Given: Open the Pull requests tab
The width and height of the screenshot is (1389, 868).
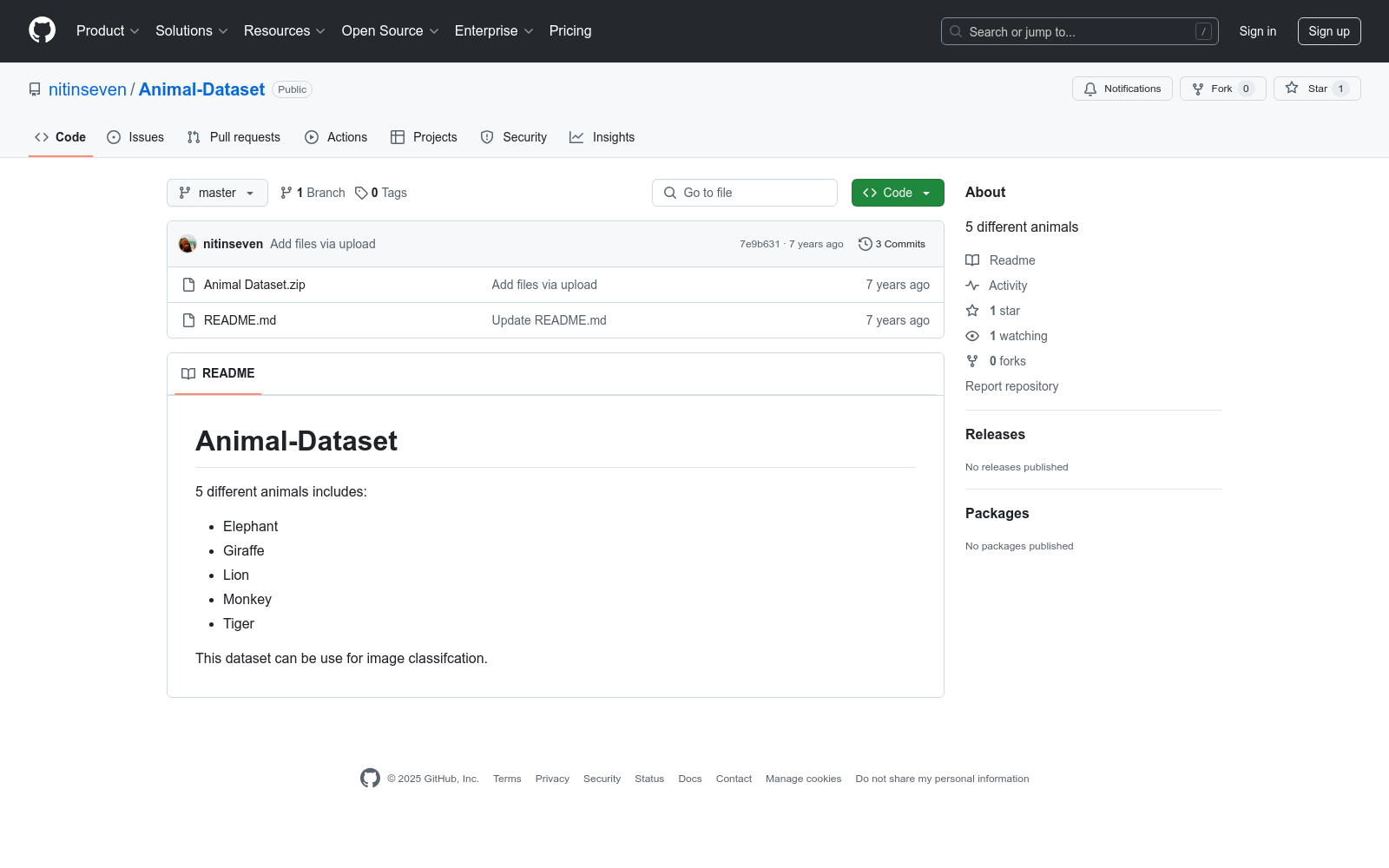Looking at the screenshot, I should pos(234,137).
